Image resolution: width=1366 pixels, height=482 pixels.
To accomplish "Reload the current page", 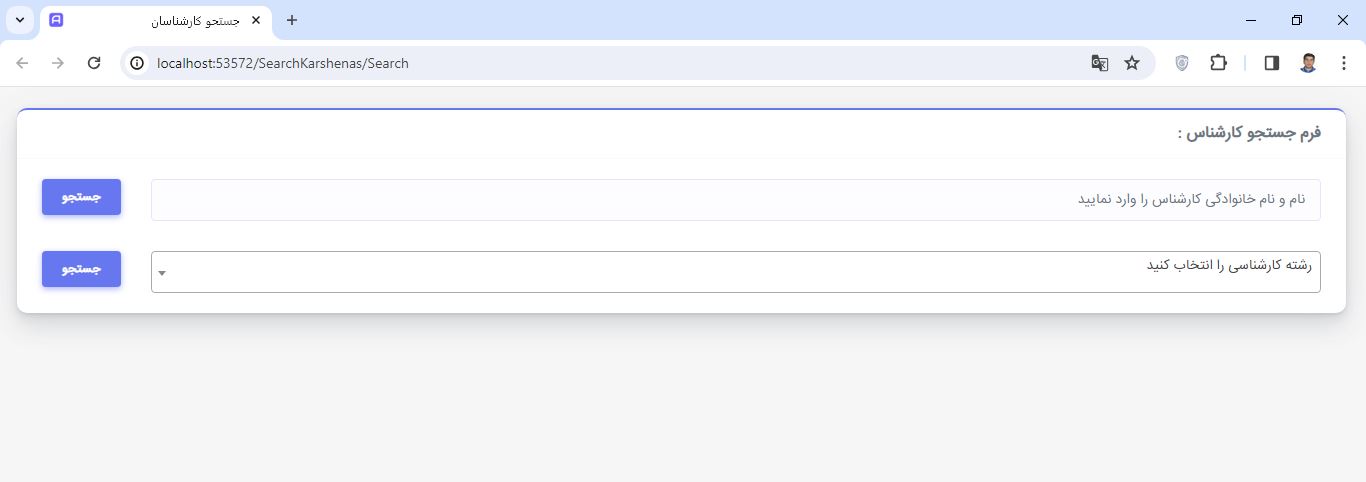I will (94, 63).
